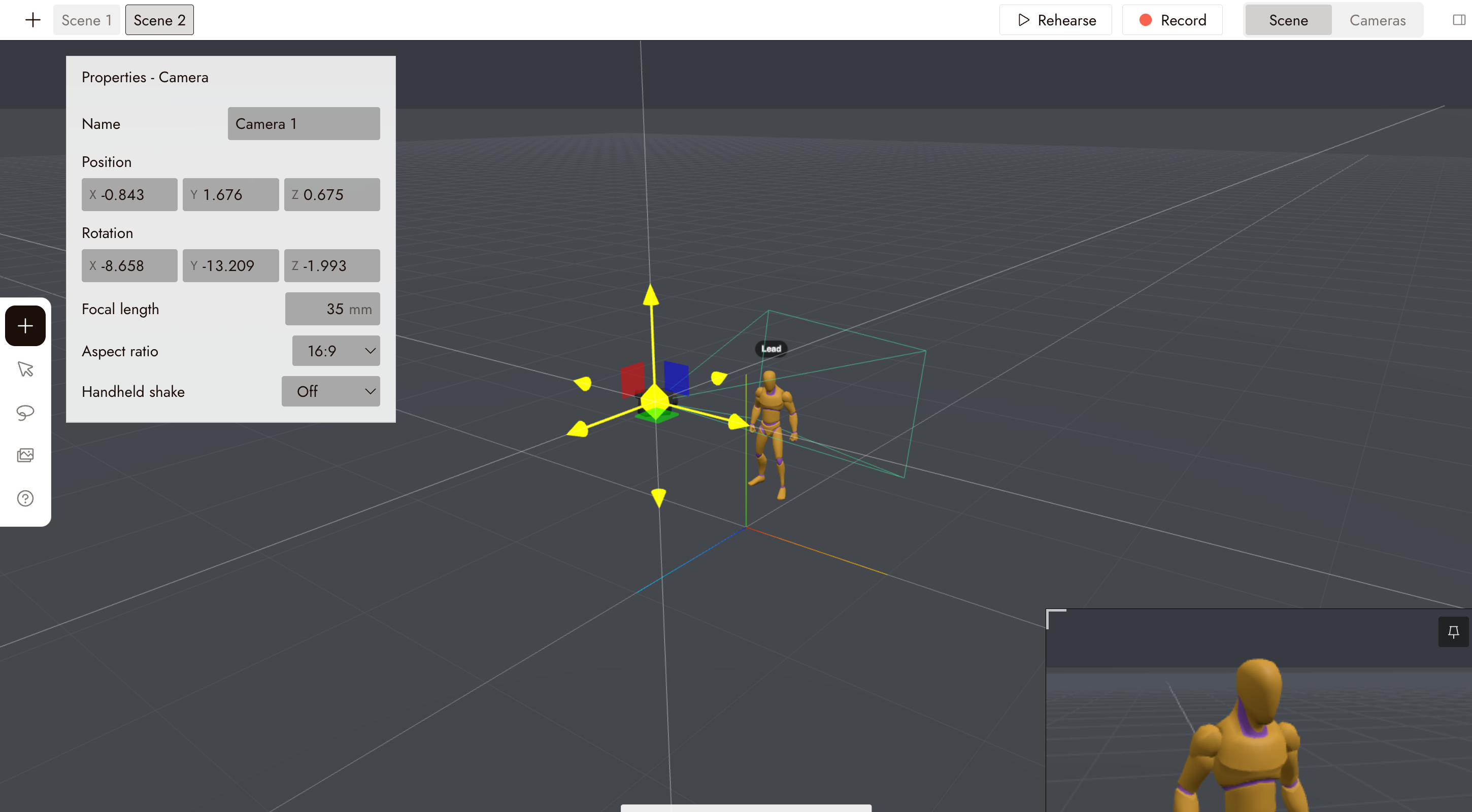The height and width of the screenshot is (812, 1472).
Task: Add a new scene with plus icon
Action: (x=33, y=20)
